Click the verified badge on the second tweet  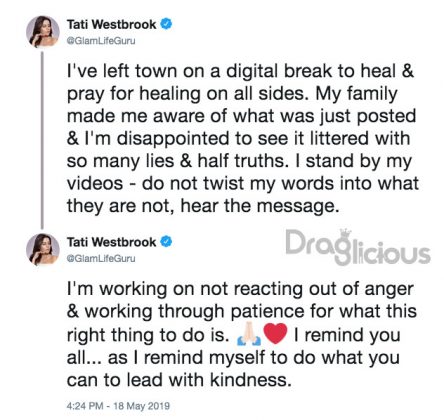[166, 242]
